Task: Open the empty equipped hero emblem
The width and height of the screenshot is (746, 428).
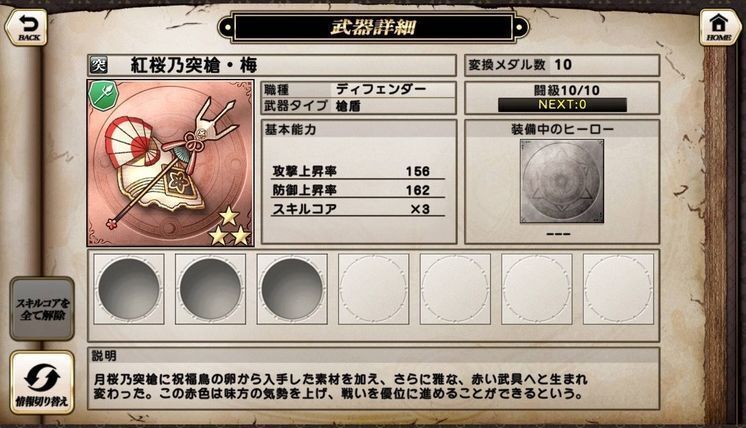Action: point(562,181)
